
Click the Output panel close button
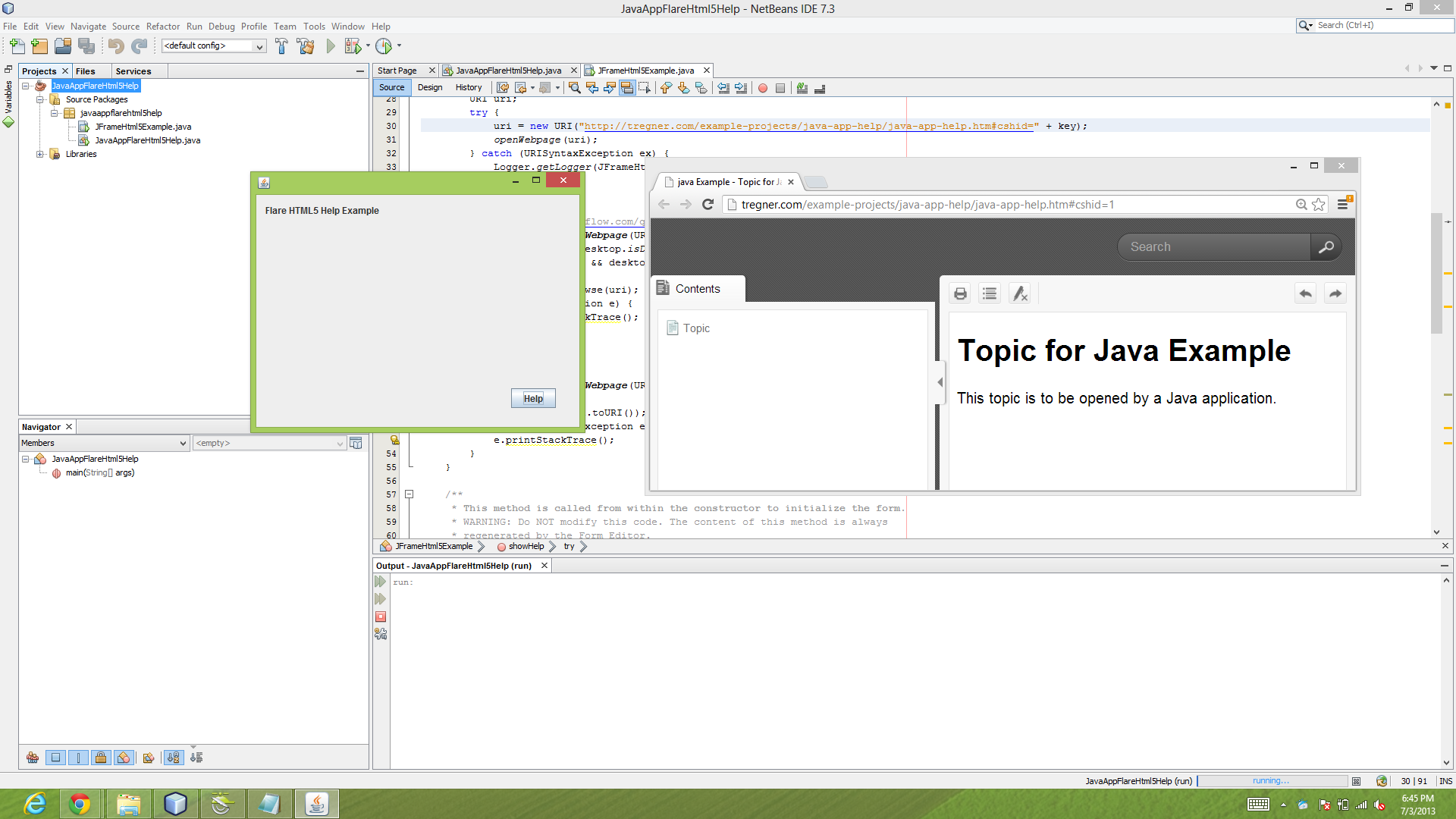pyautogui.click(x=544, y=565)
